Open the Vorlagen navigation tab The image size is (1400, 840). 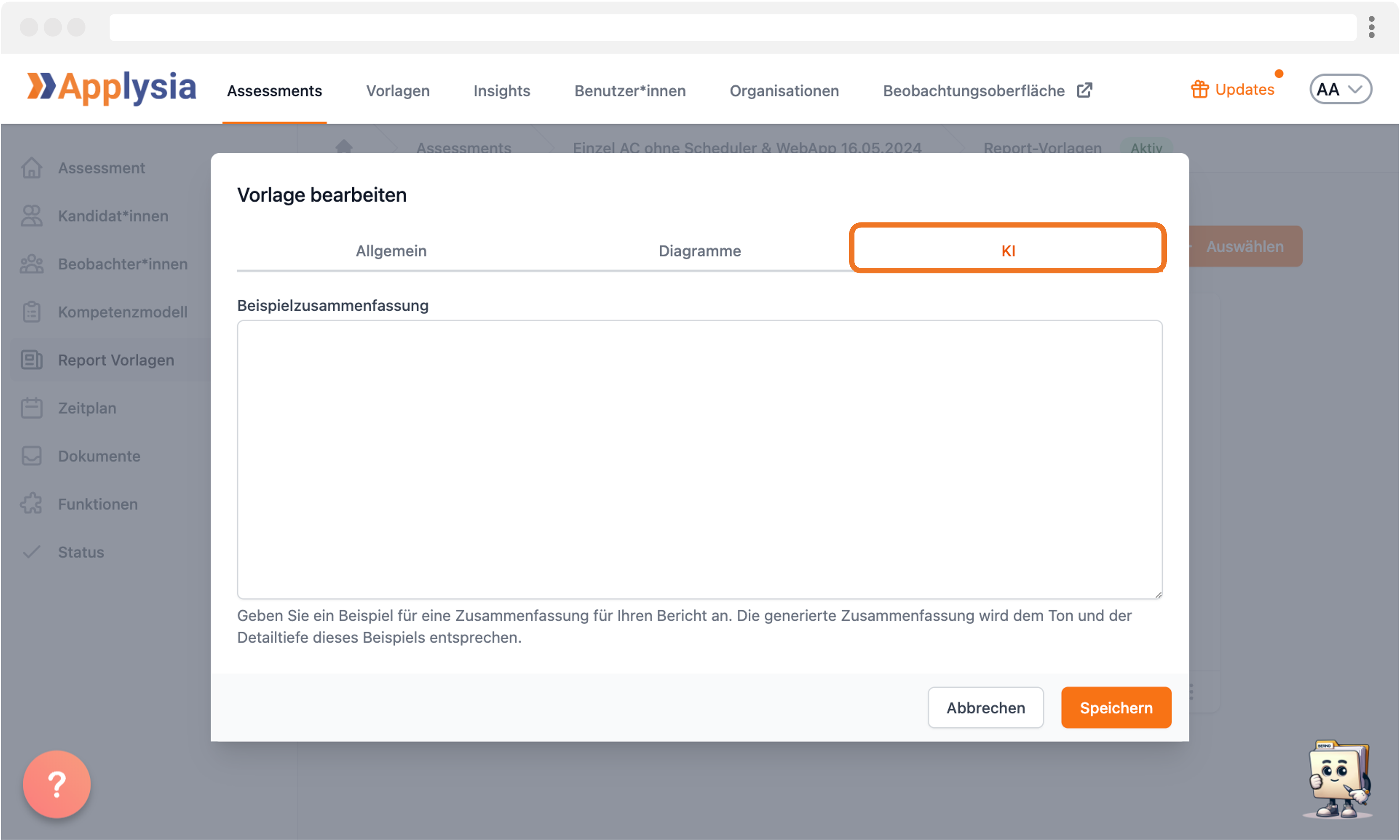pyautogui.click(x=398, y=91)
